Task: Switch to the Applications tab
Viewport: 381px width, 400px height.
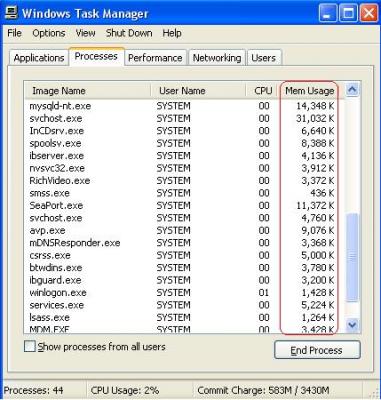Action: [x=39, y=58]
